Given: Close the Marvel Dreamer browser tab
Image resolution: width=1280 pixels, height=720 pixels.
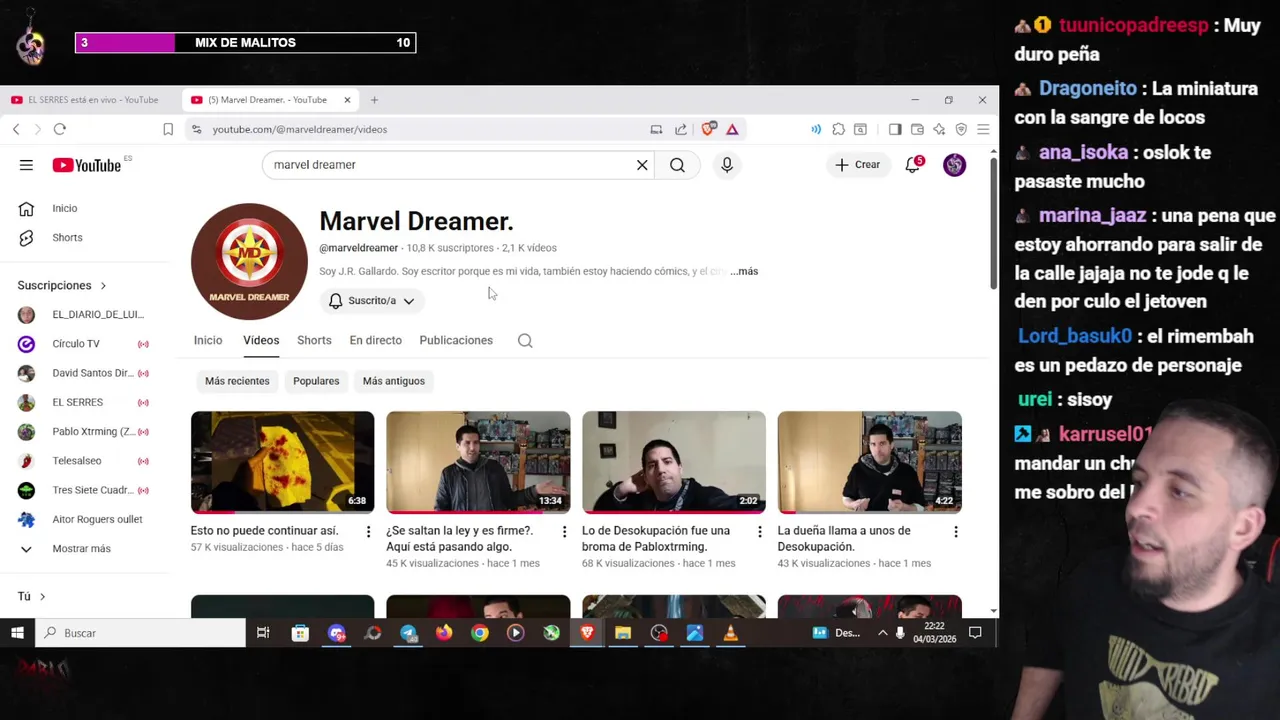Looking at the screenshot, I should tap(347, 100).
